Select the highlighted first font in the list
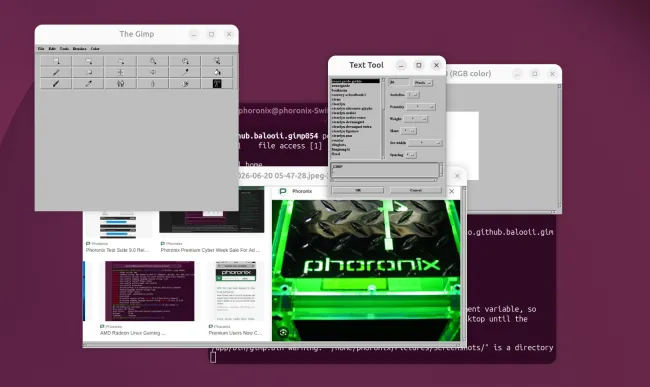The width and height of the screenshot is (650, 387). [355, 81]
